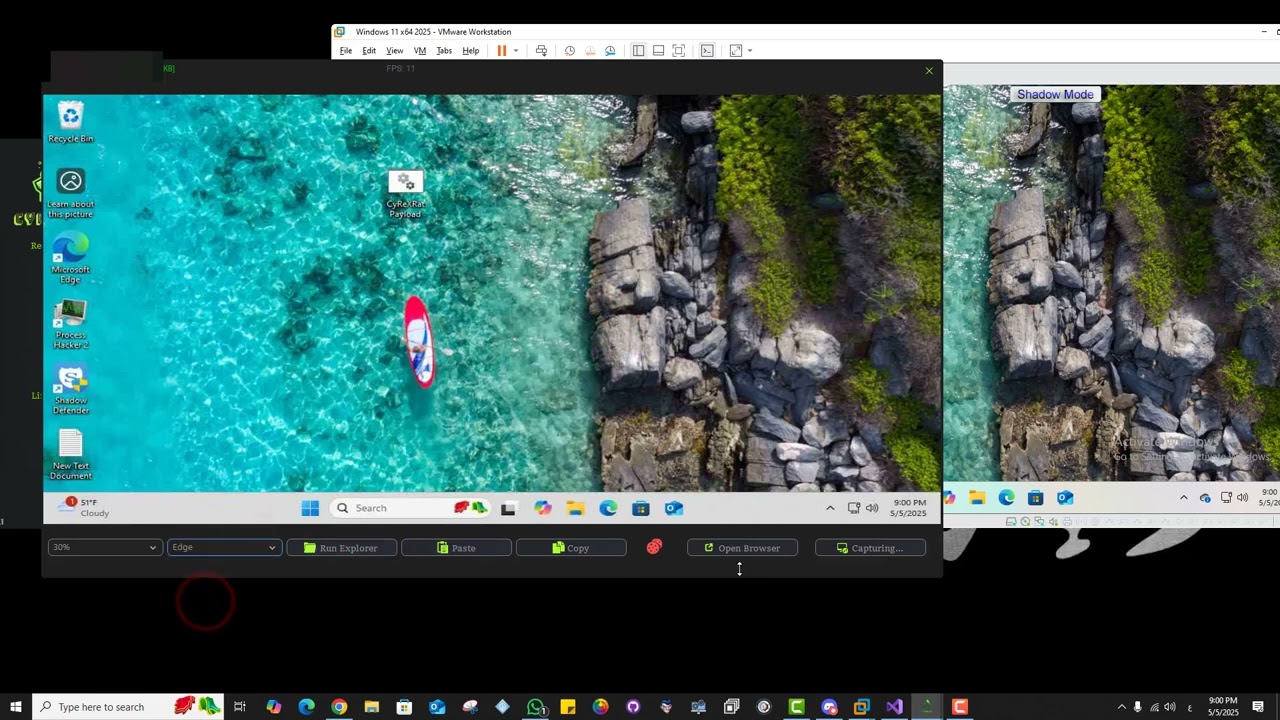Show hidden icons on remote tray

(830, 508)
